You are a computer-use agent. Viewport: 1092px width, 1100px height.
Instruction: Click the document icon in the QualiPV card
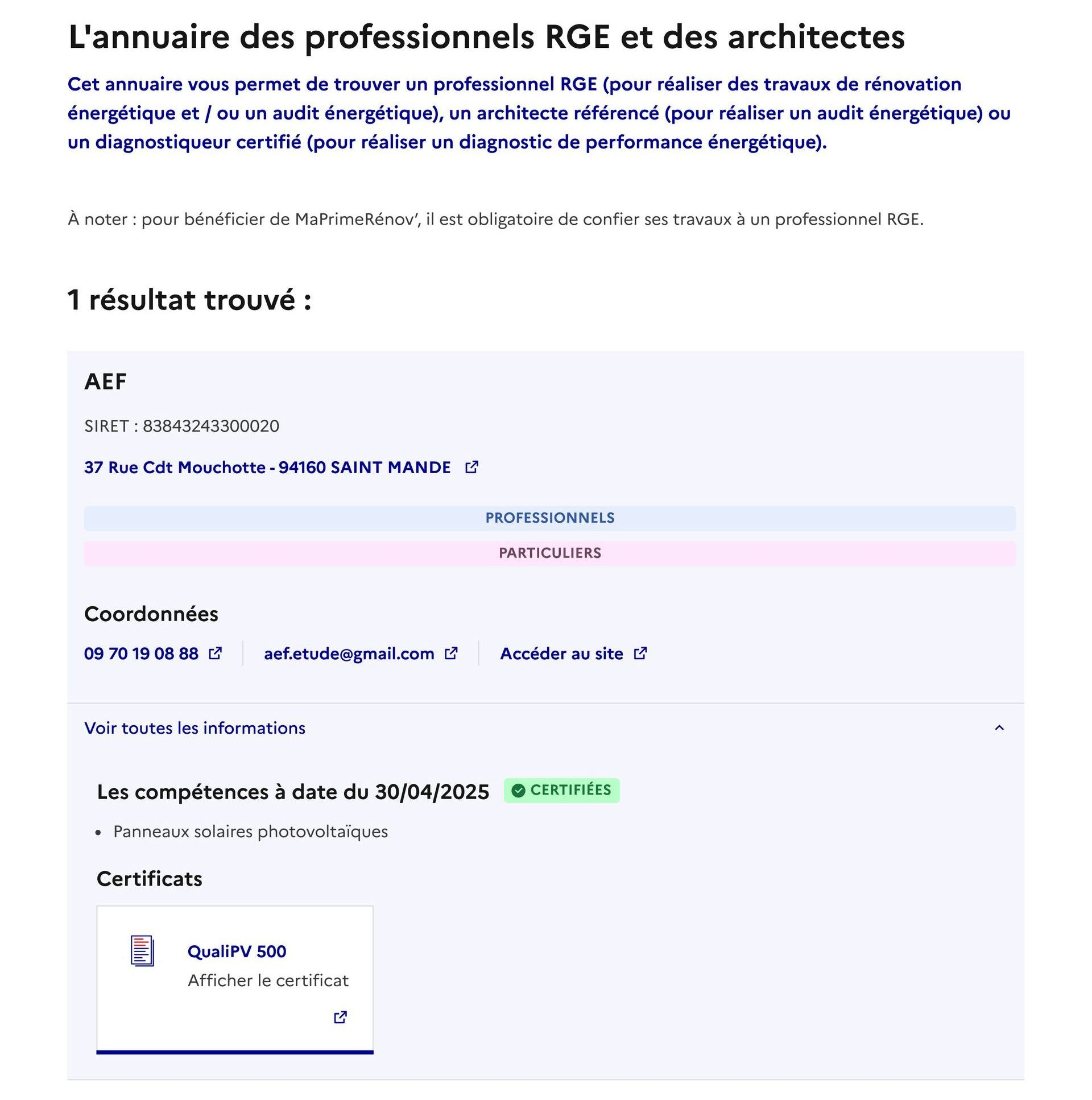[x=142, y=951]
